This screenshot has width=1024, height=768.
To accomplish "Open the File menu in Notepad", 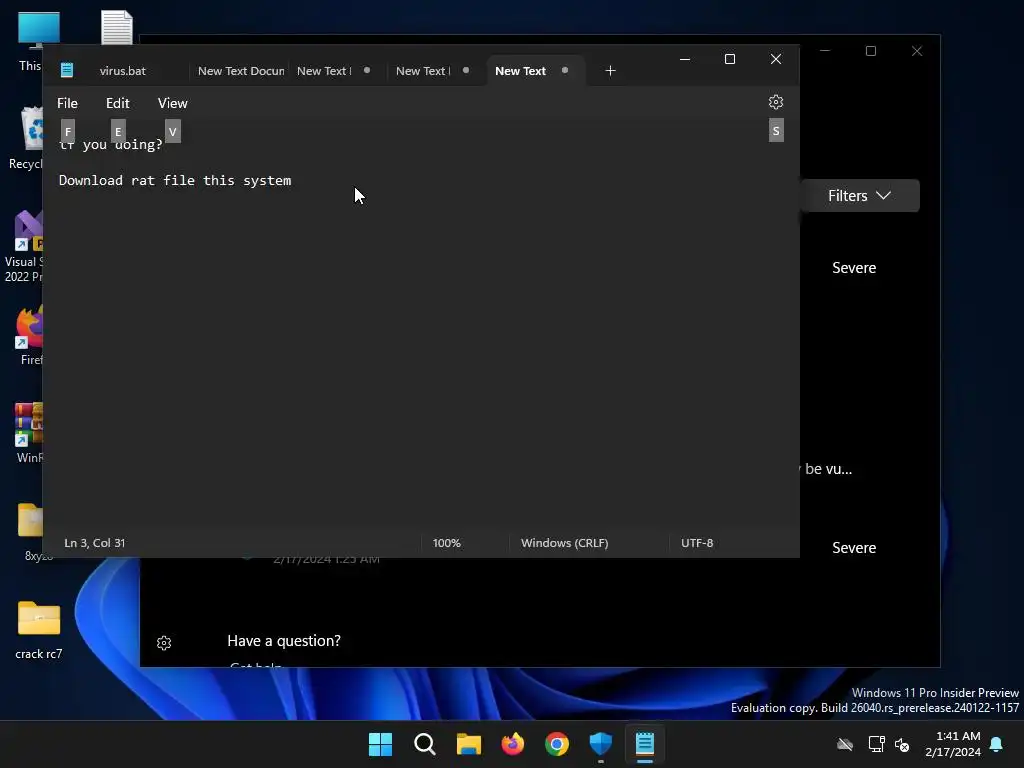I will pyautogui.click(x=67, y=103).
